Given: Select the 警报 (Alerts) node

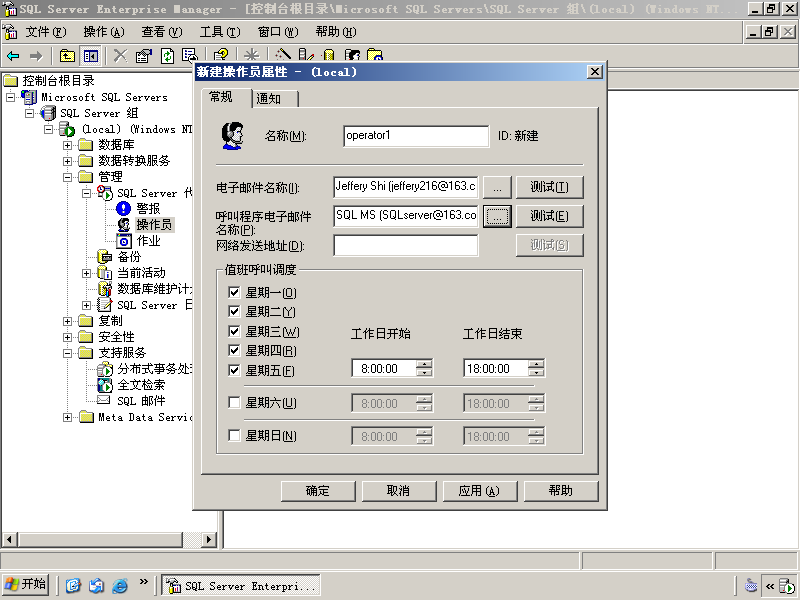Looking at the screenshot, I should 148,209.
